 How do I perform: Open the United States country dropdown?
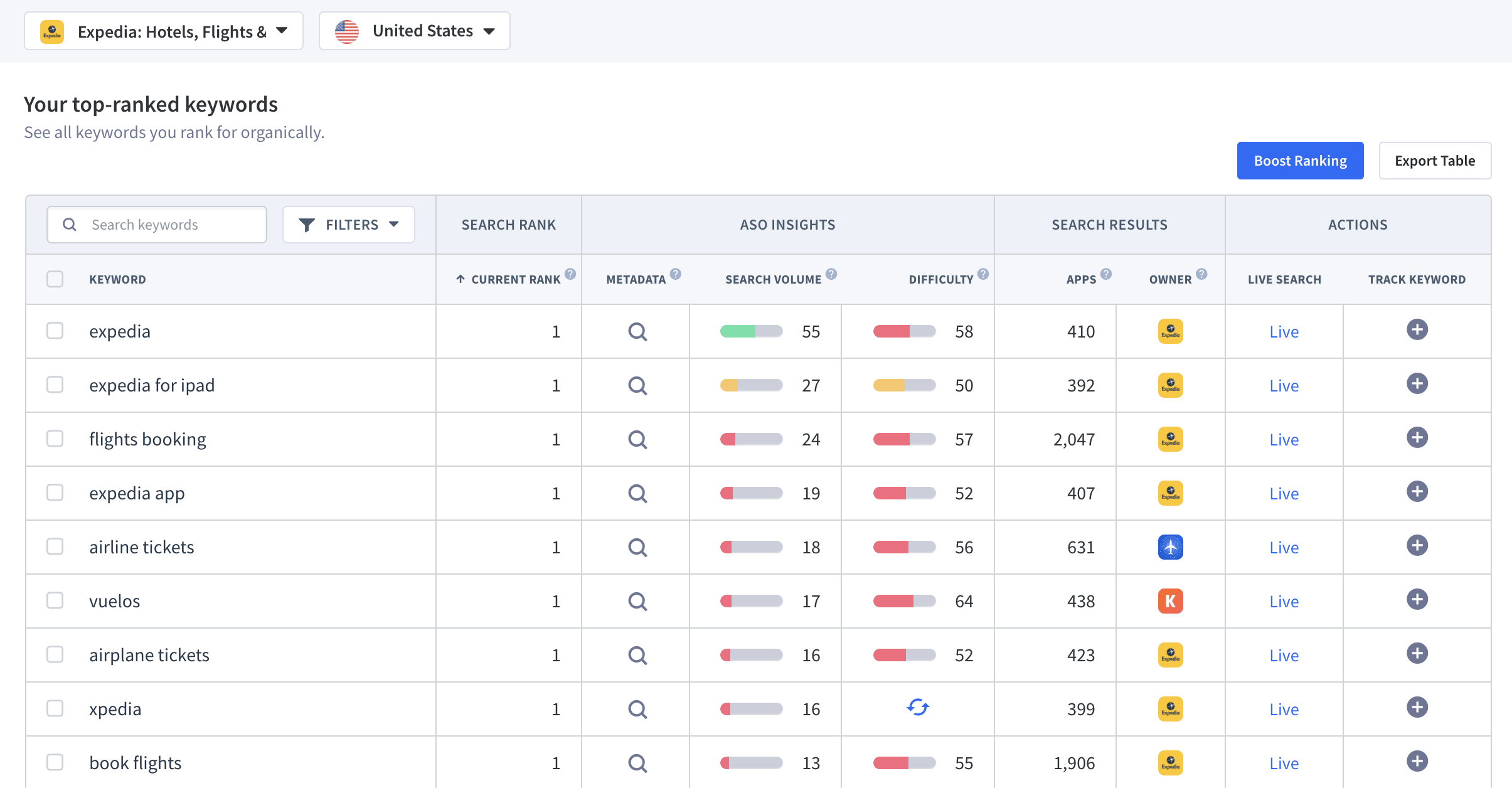pos(415,31)
